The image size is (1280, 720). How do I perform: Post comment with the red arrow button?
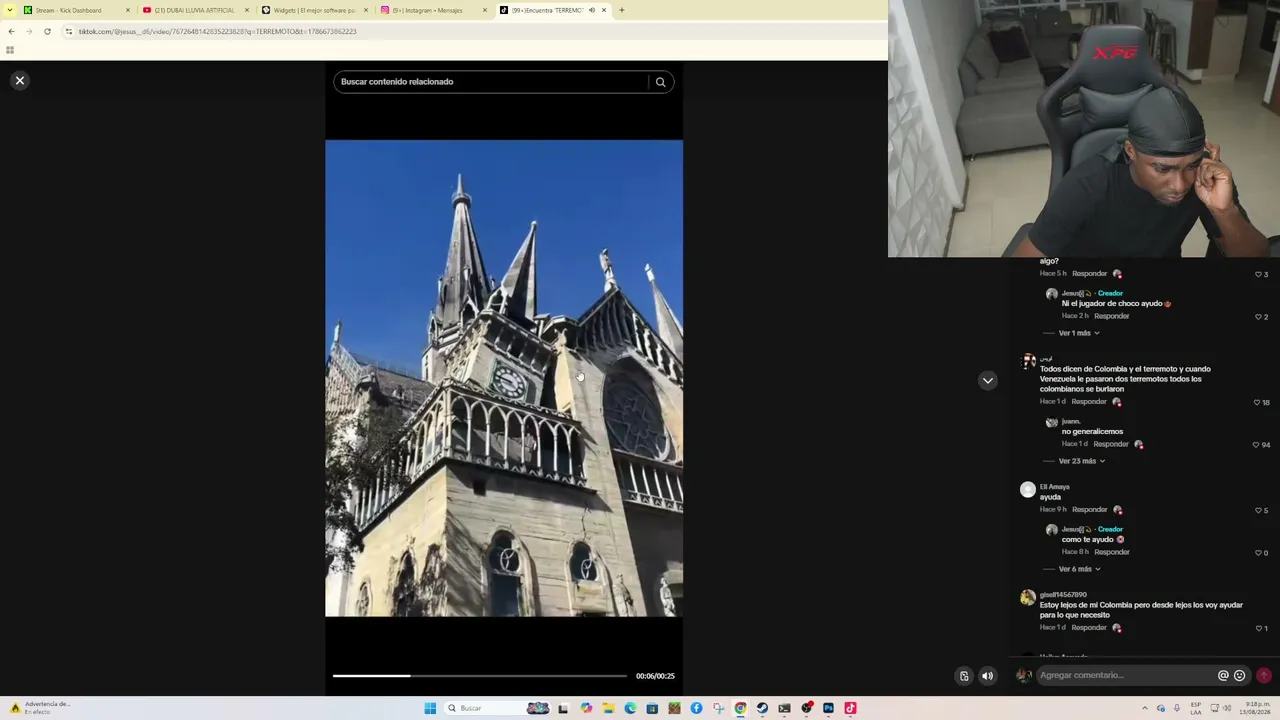[x=1264, y=675]
